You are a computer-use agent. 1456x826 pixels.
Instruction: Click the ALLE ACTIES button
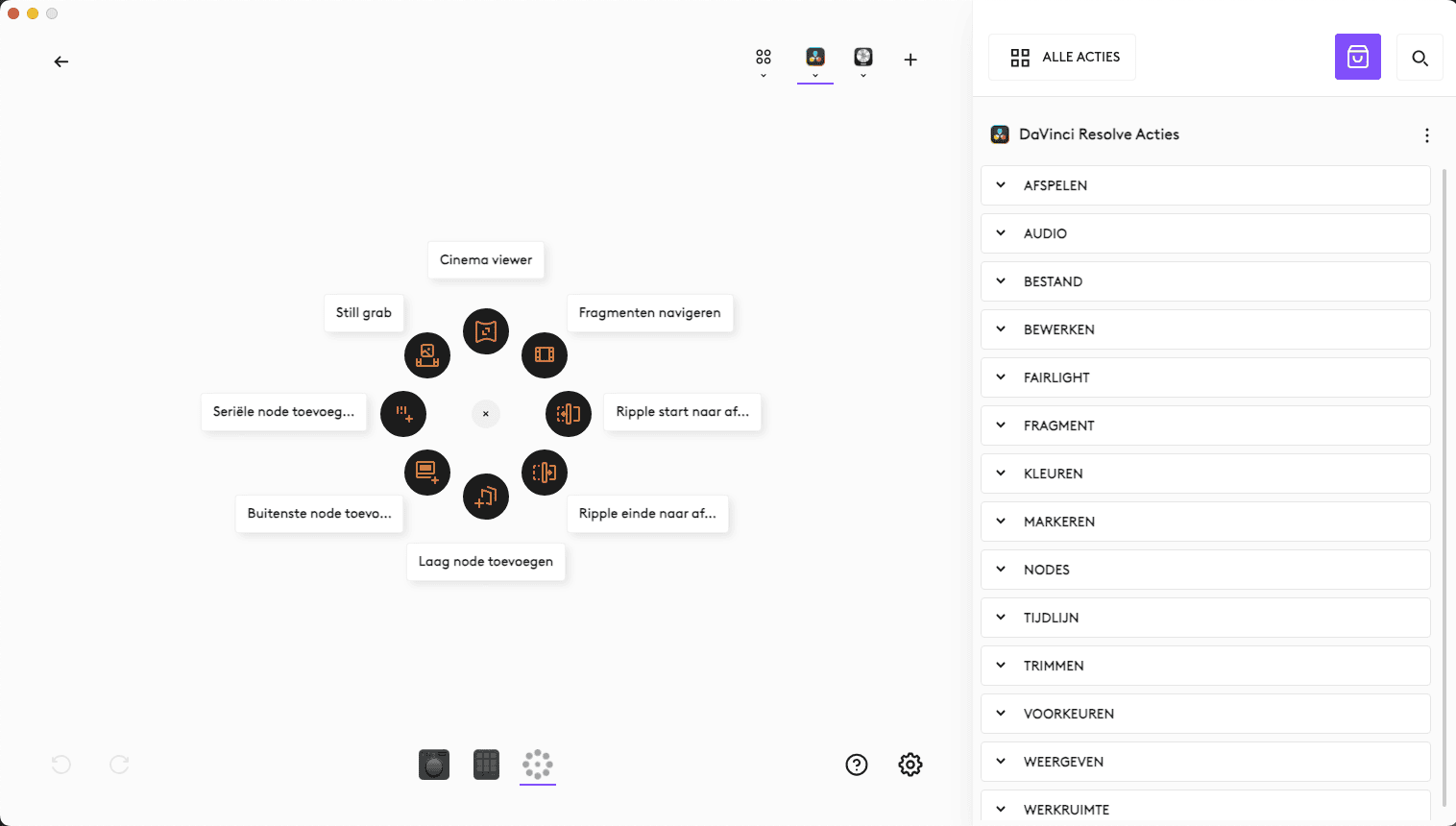[1062, 58]
